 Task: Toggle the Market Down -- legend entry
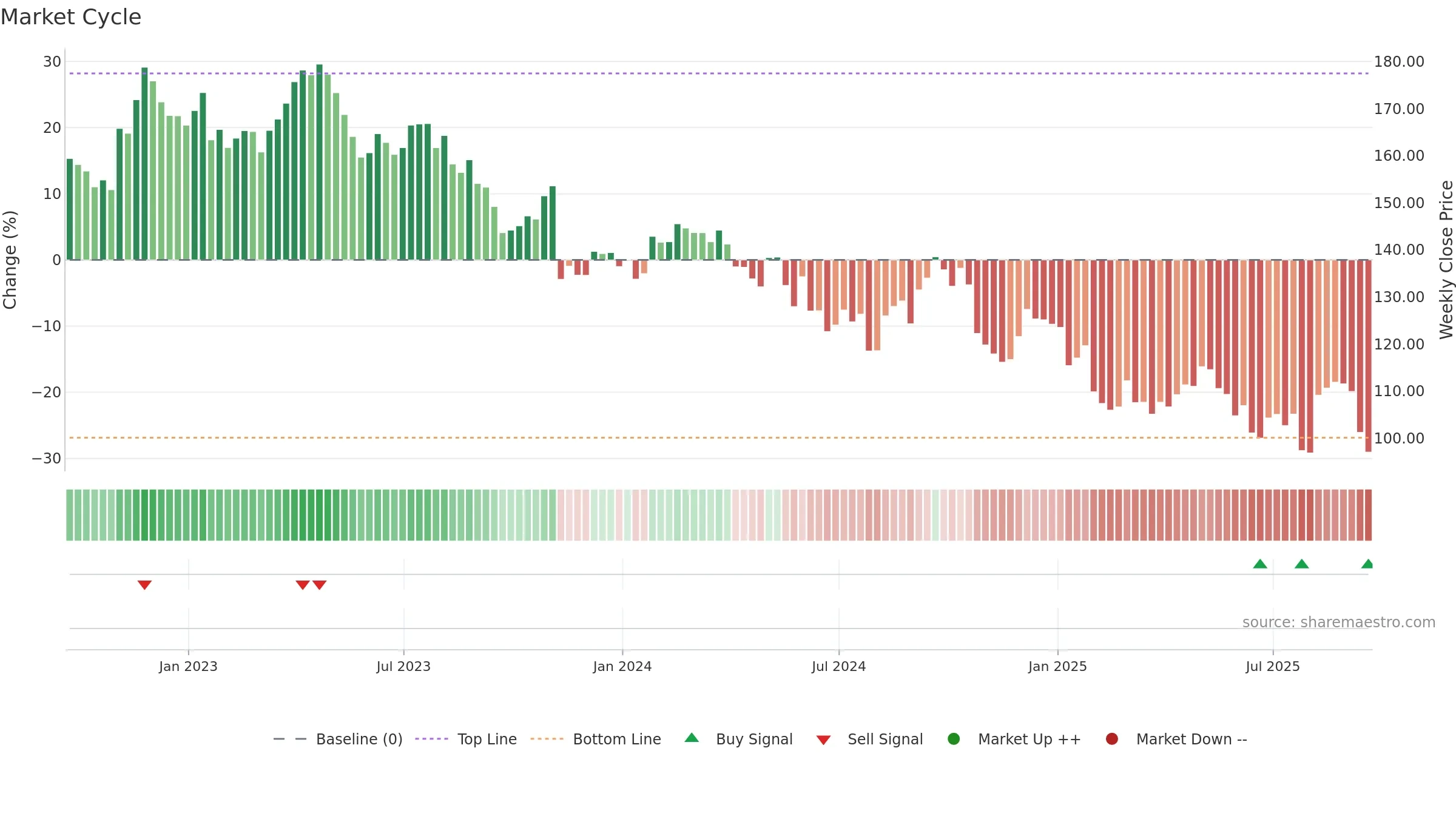click(x=1176, y=739)
